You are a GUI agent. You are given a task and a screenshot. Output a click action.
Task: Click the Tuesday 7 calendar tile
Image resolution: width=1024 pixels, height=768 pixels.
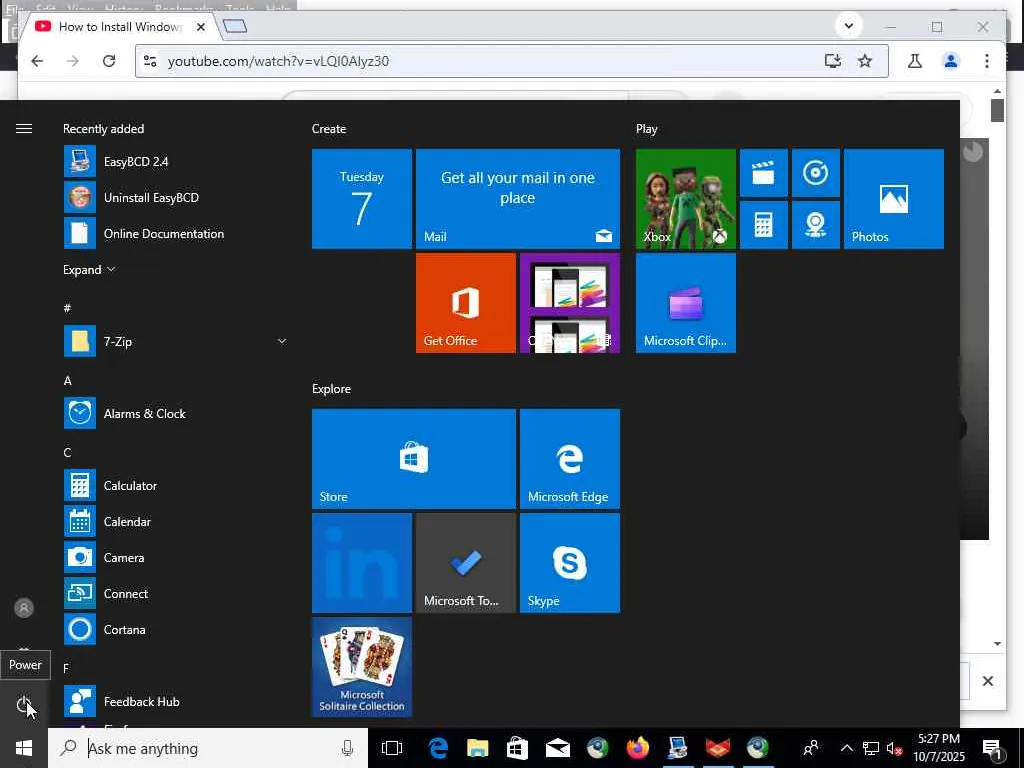click(x=362, y=199)
